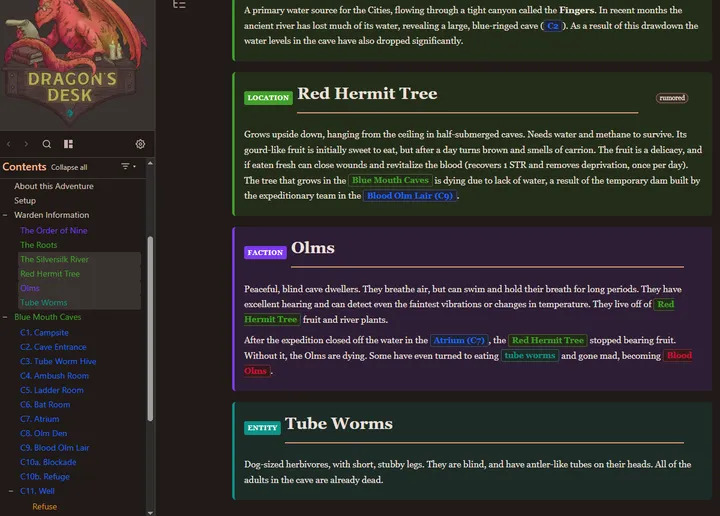
Task: Click the contents scrollbar up arrow
Action: [150, 163]
